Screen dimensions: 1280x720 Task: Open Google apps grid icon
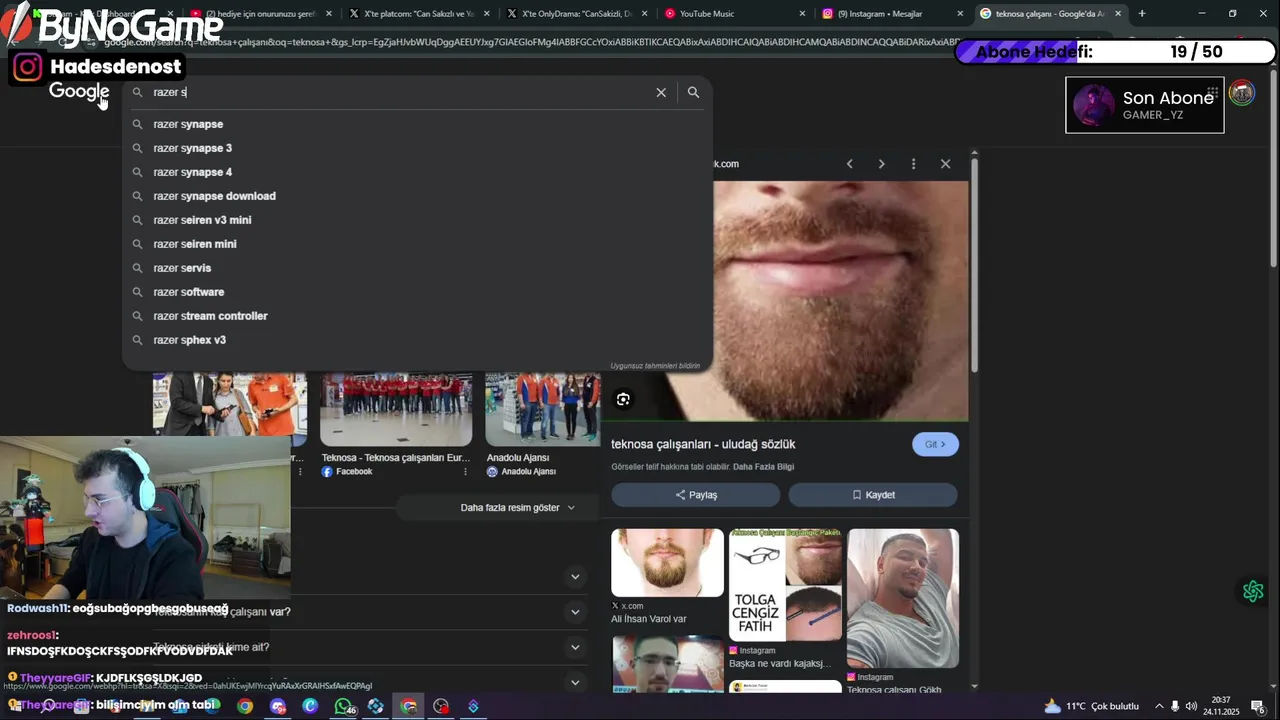click(x=1213, y=93)
